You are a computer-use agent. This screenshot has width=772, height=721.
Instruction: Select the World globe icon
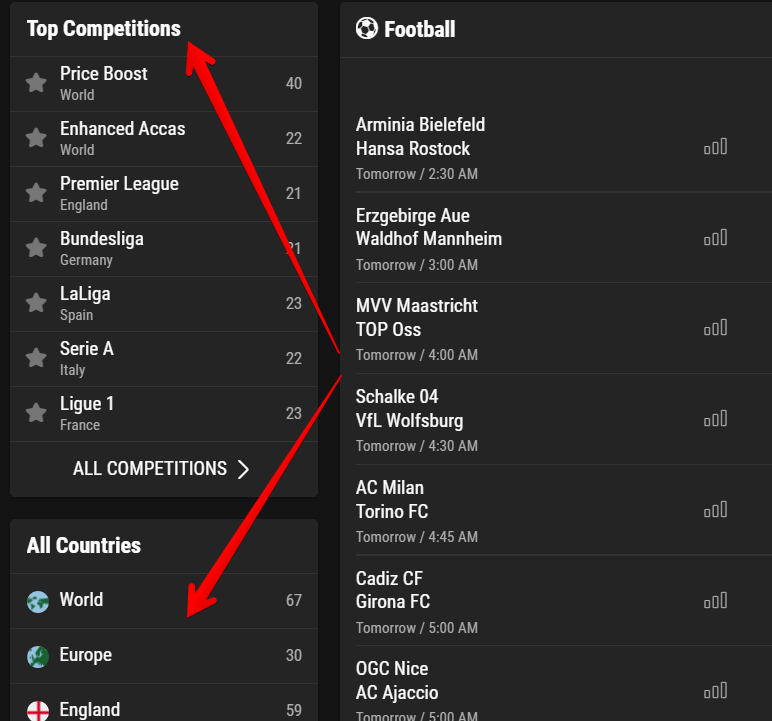pos(38,602)
